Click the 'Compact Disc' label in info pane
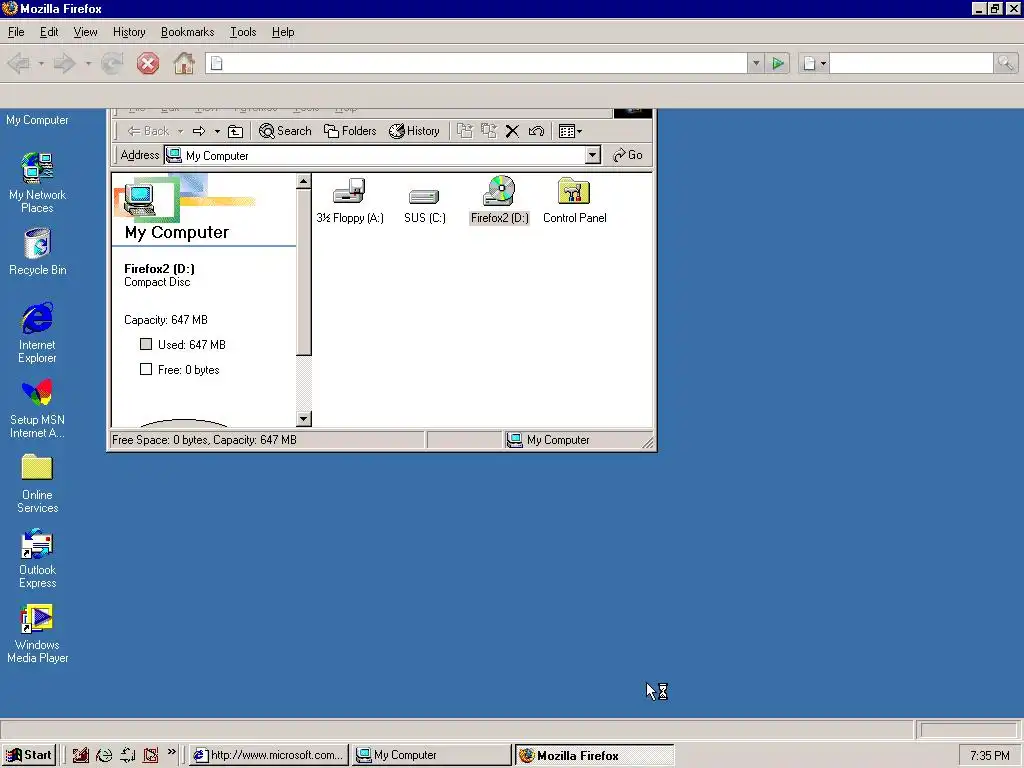1024x768 pixels. (157, 282)
